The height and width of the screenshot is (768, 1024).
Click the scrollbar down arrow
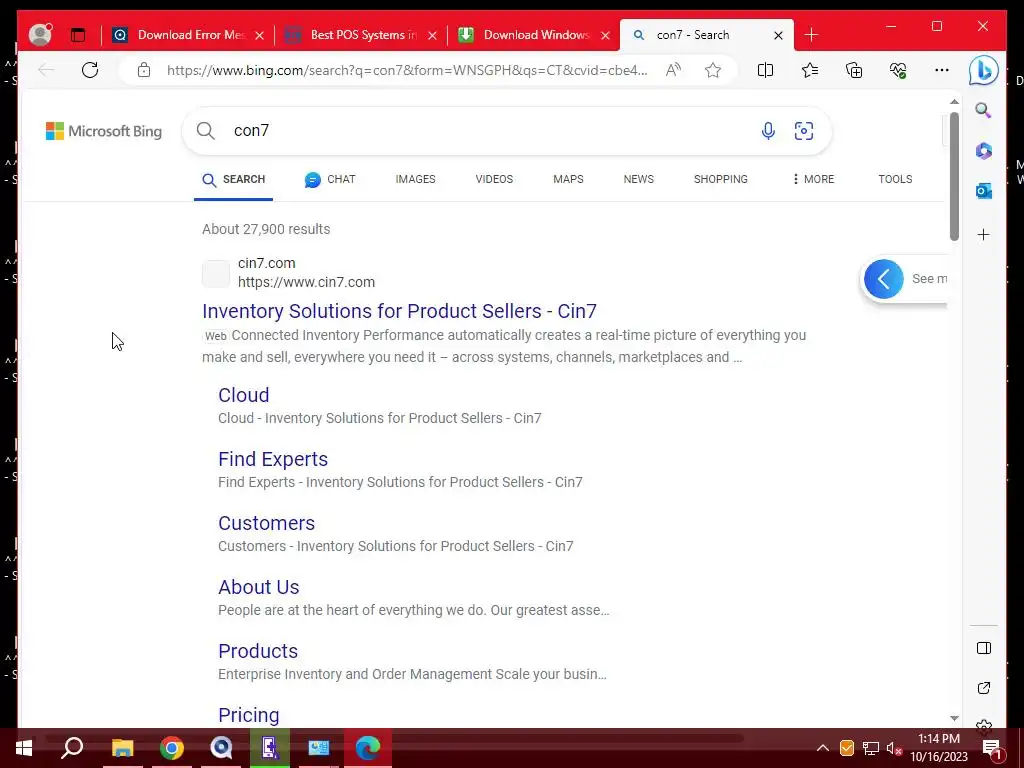pos(954,718)
